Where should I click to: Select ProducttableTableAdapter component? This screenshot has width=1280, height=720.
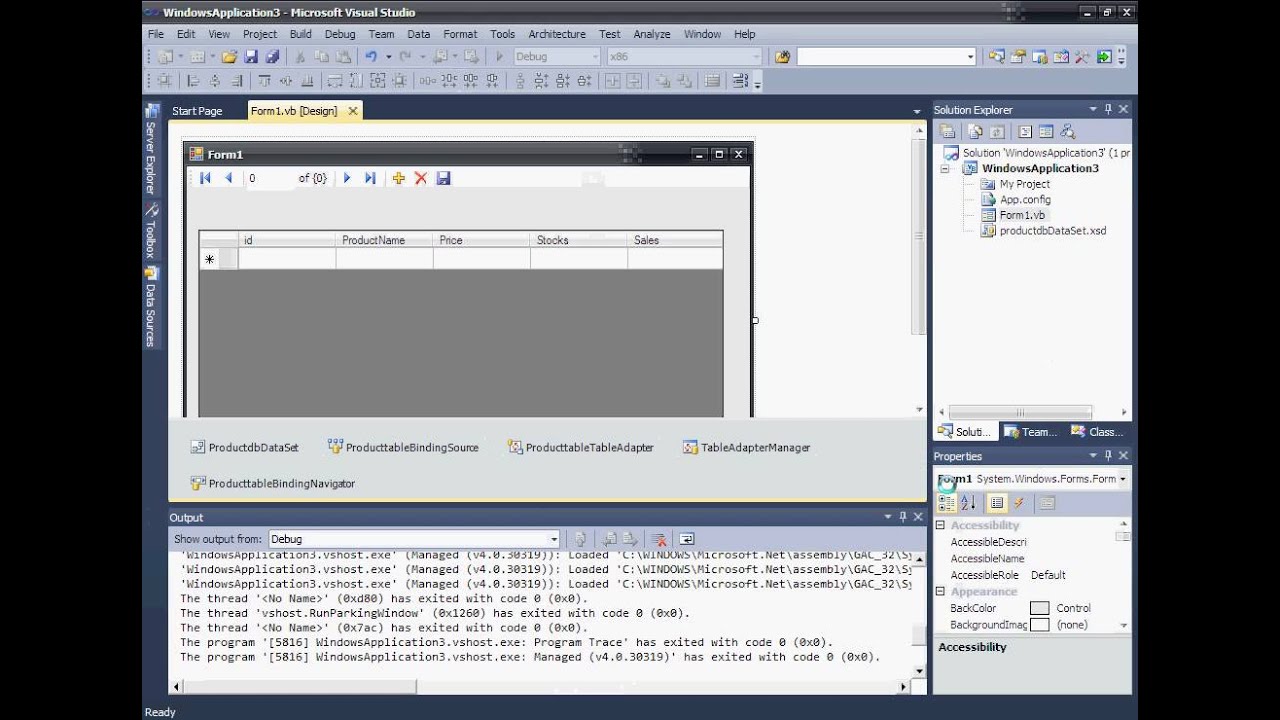581,448
